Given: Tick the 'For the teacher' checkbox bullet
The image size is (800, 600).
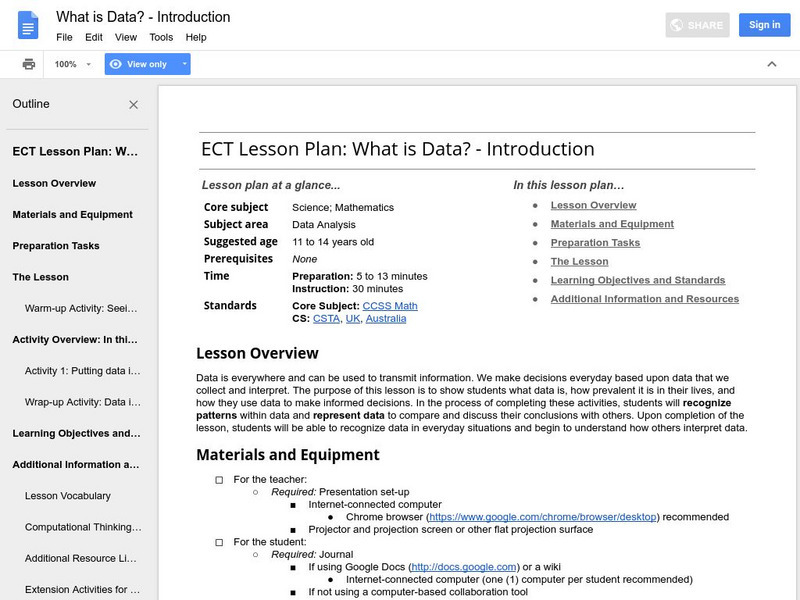Looking at the screenshot, I should tap(219, 480).
